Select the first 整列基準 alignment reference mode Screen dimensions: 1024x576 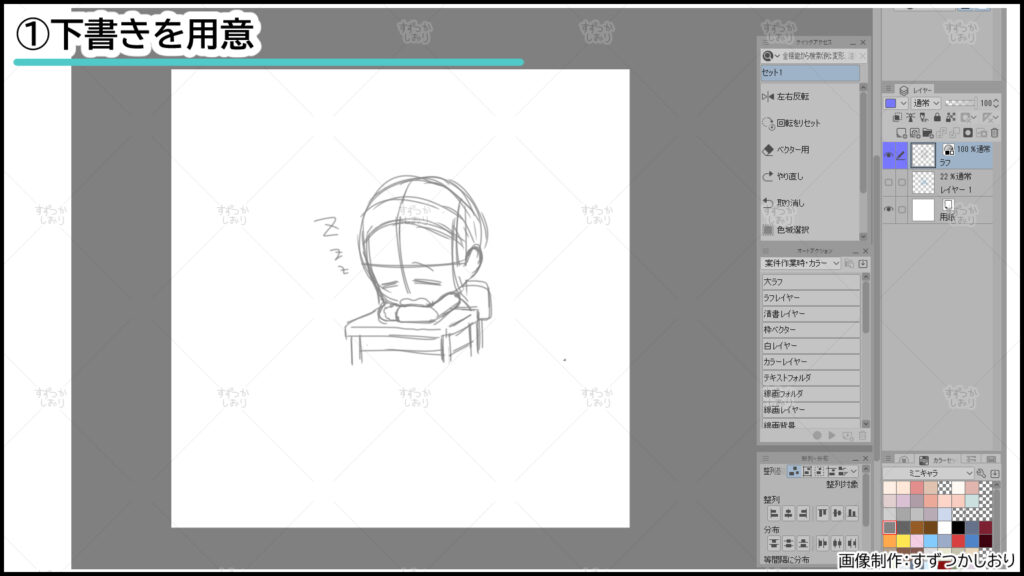click(795, 472)
